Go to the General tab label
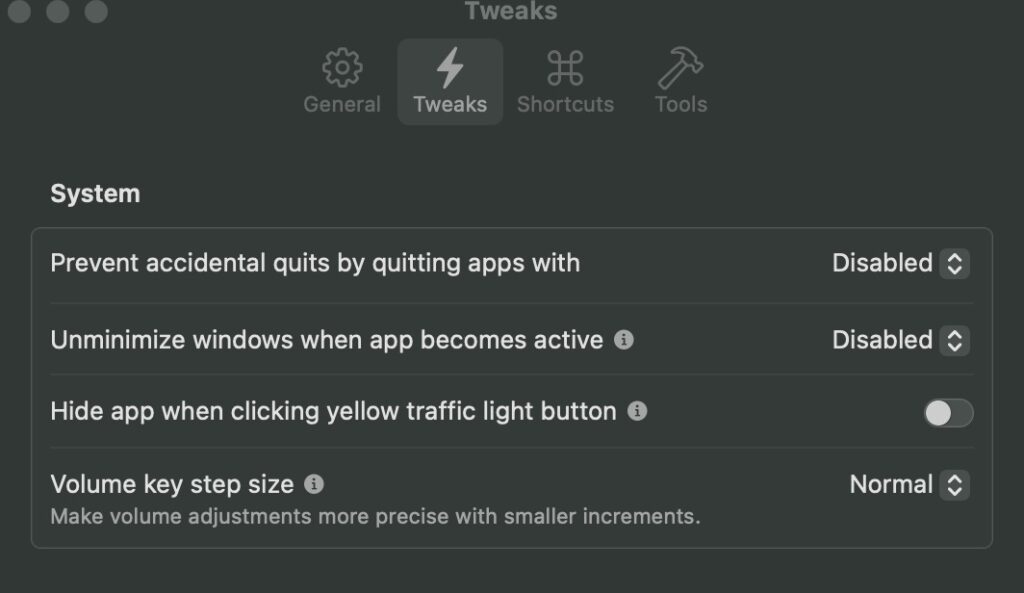The height and width of the screenshot is (593, 1024). [x=342, y=104]
